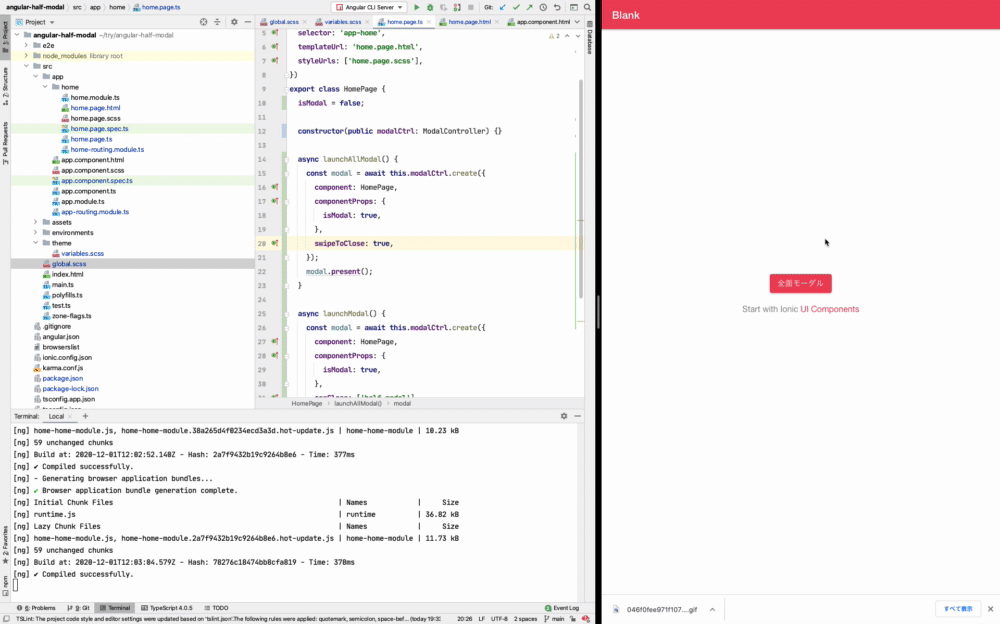Click the stop process square icon
1000x624 pixels.
tap(471, 8)
